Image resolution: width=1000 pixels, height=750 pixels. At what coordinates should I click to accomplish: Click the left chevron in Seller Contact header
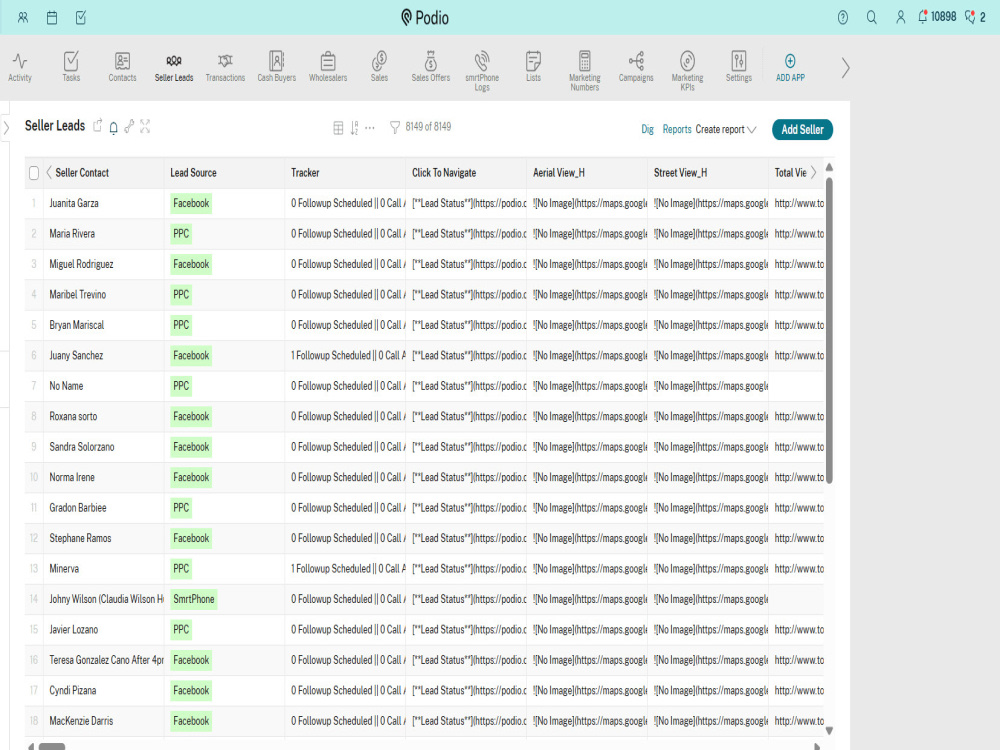click(x=48, y=172)
